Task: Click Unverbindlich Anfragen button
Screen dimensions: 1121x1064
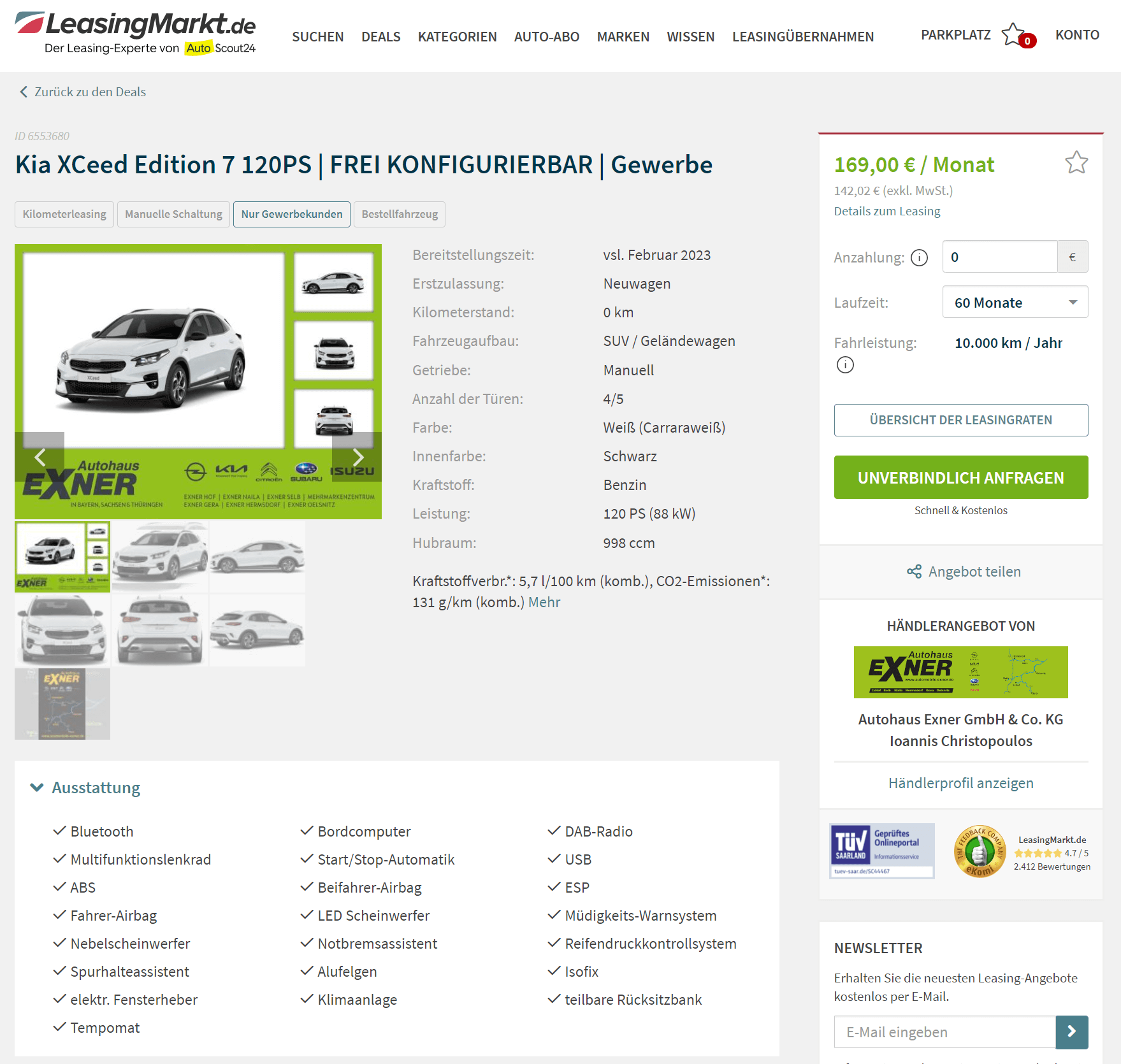Action: tap(961, 477)
